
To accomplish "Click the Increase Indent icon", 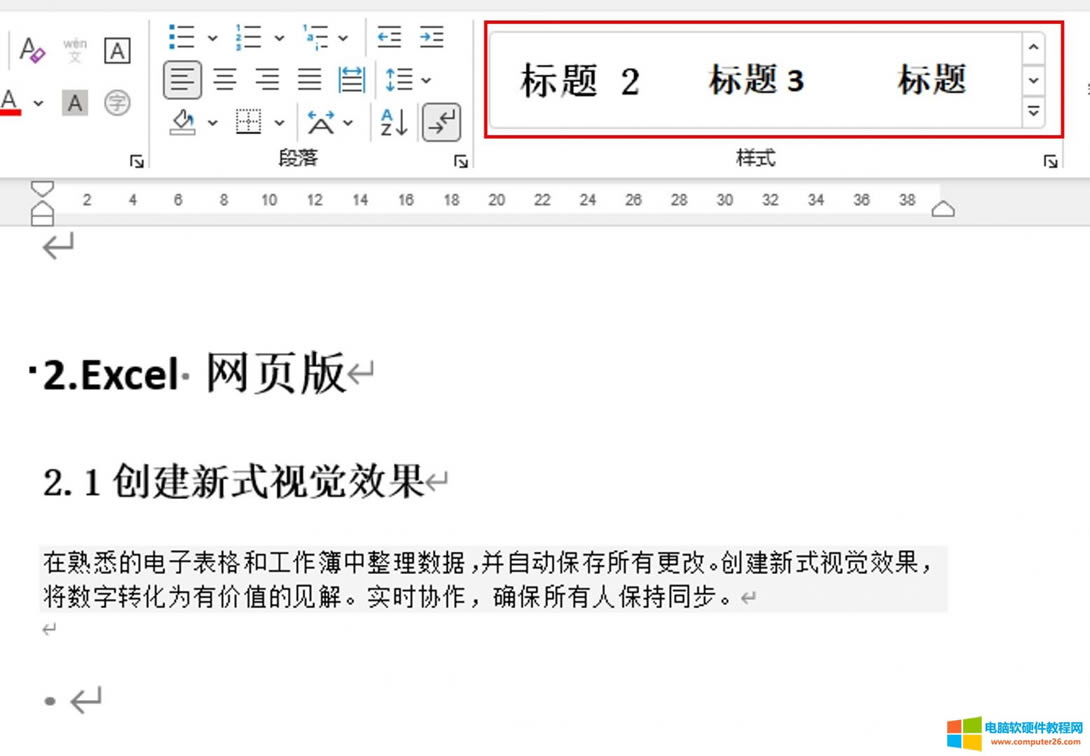I will pos(432,38).
